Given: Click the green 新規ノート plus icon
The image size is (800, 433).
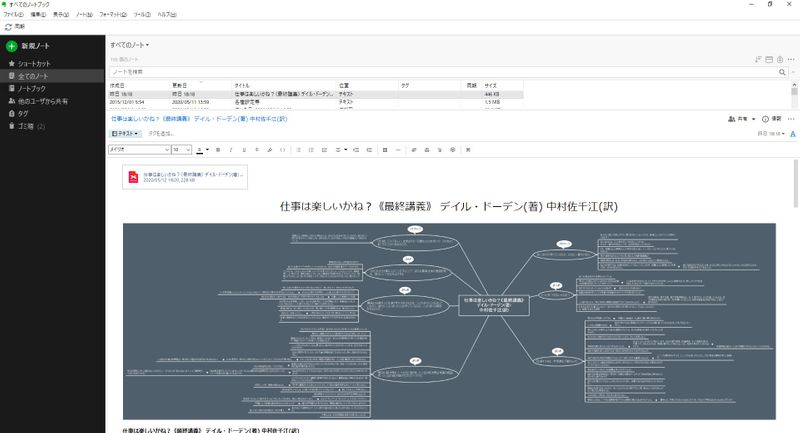Looking at the screenshot, I should coord(11,47).
